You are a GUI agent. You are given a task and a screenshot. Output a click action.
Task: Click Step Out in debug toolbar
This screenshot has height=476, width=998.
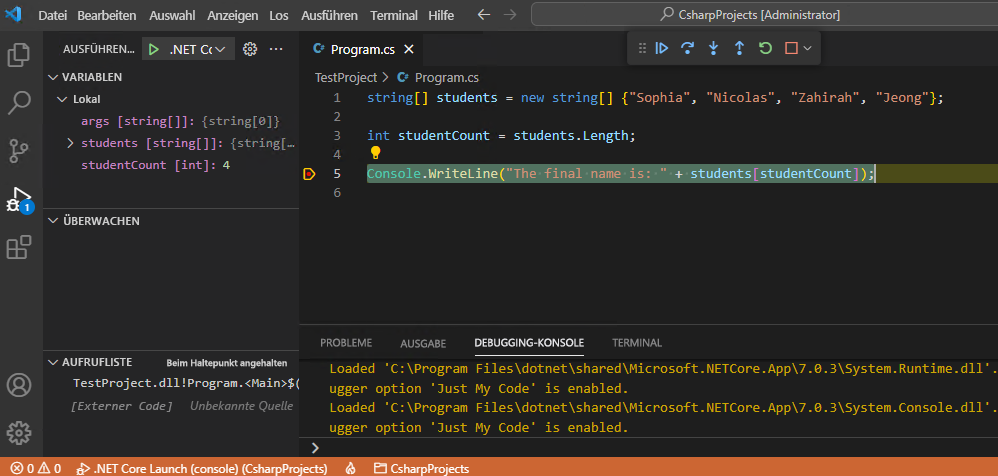[x=739, y=48]
